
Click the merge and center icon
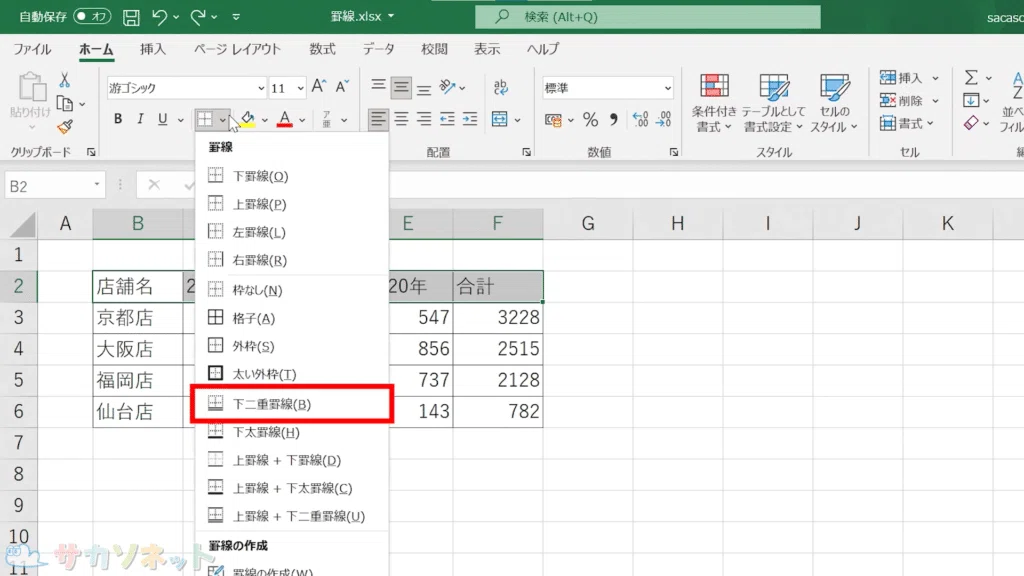[x=500, y=119]
